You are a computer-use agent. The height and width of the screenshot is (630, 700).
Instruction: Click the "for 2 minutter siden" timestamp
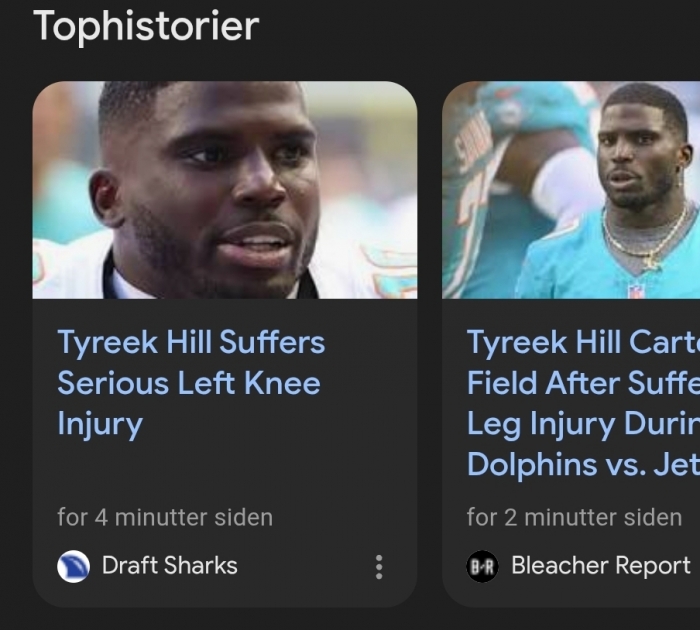574,517
